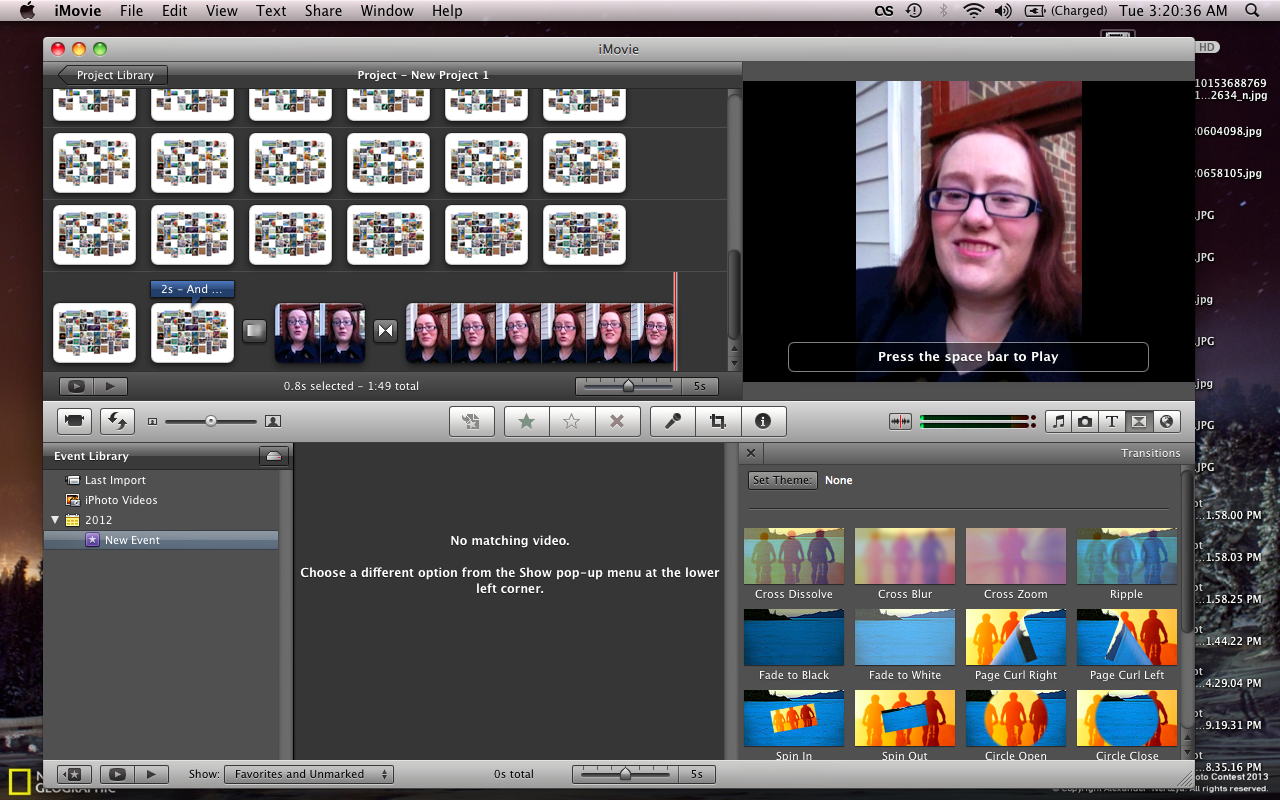Swap the events and projects areas
This screenshot has width=1280, height=800.
pos(117,421)
